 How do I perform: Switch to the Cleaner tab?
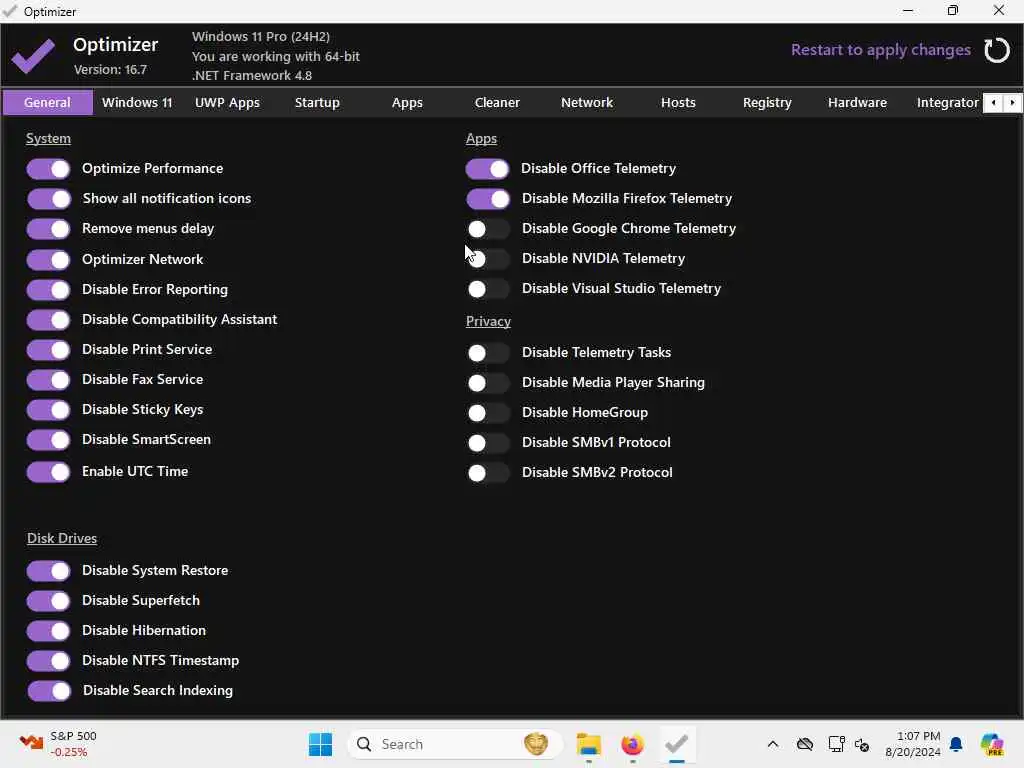pos(497,103)
